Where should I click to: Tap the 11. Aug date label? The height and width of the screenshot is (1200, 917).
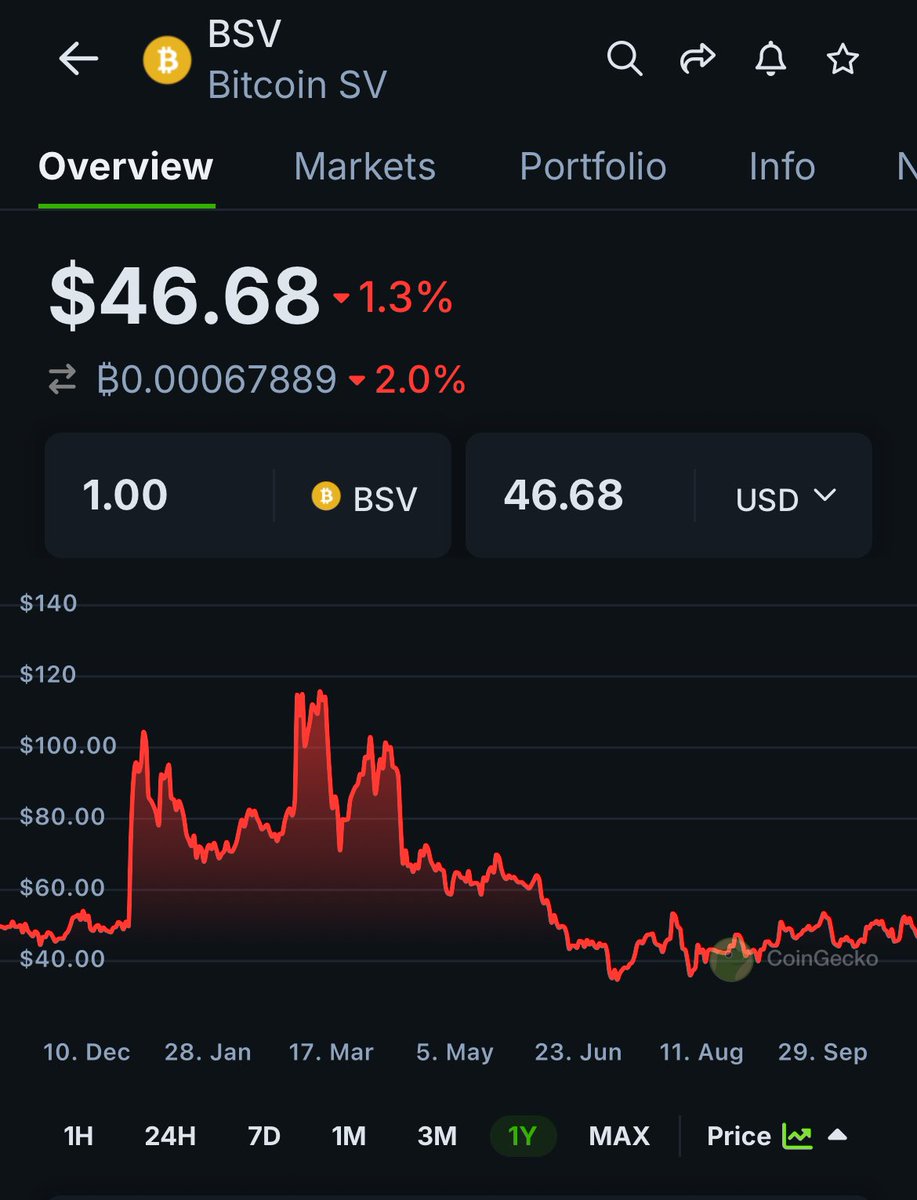click(x=701, y=1052)
